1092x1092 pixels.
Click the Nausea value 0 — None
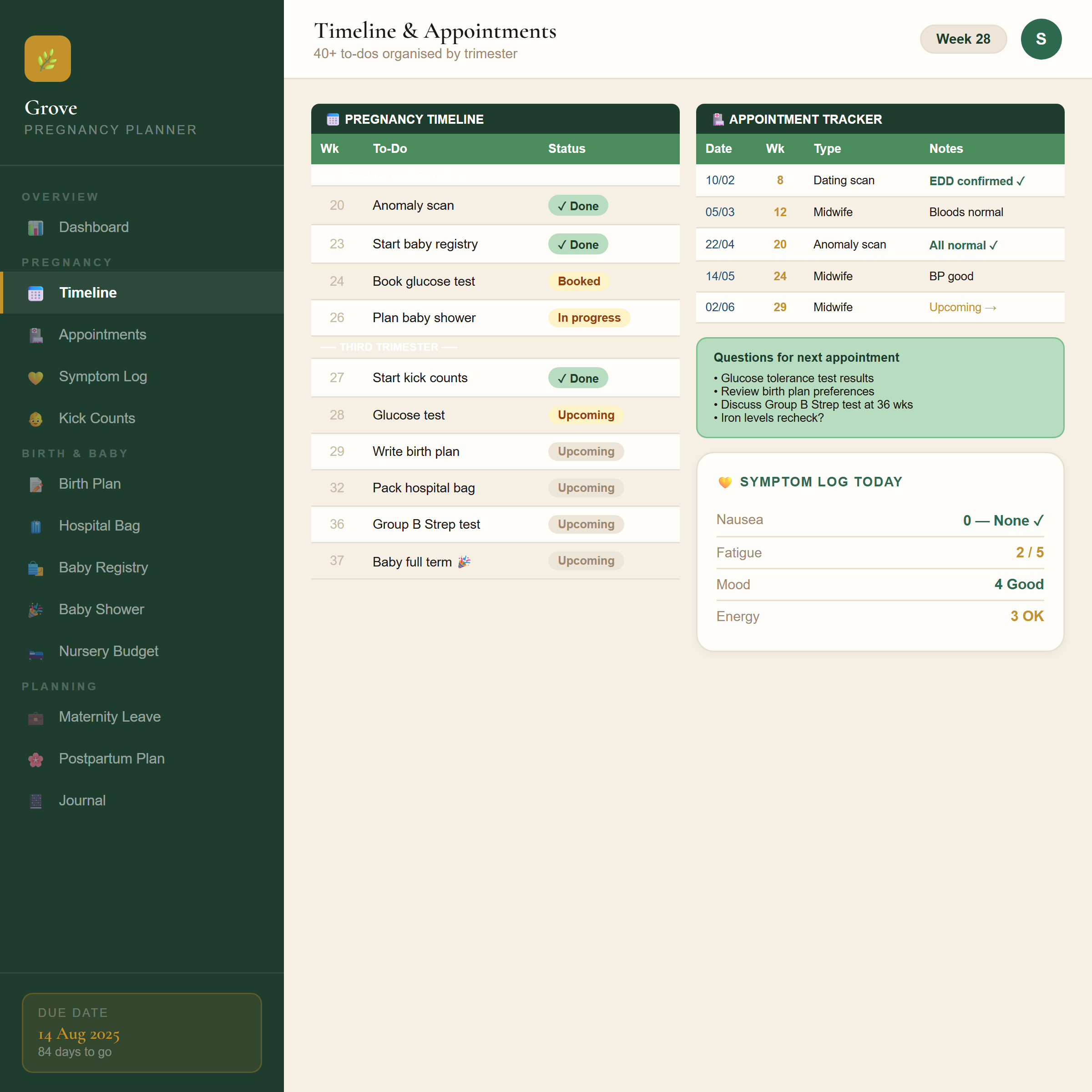point(1003,521)
